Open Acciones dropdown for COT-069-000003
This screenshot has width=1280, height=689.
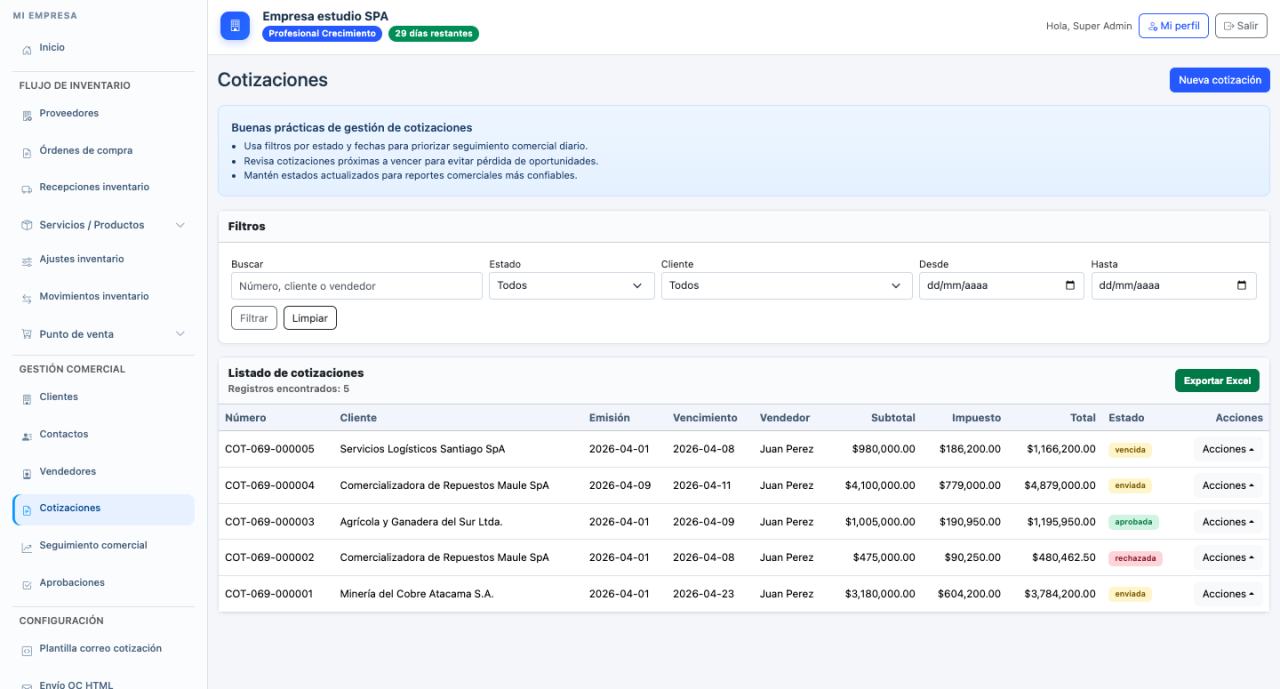[x=1228, y=522]
